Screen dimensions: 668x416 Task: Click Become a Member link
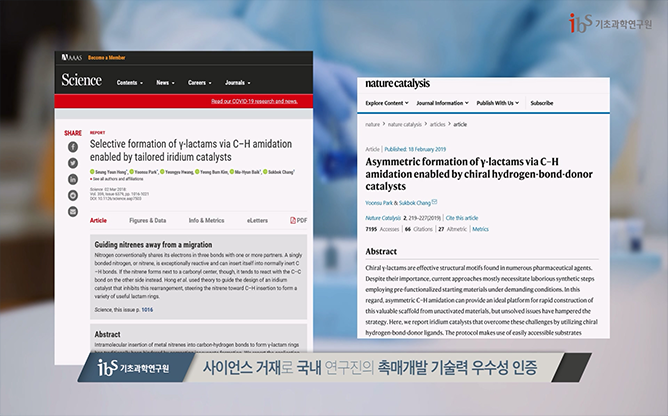click(x=107, y=58)
